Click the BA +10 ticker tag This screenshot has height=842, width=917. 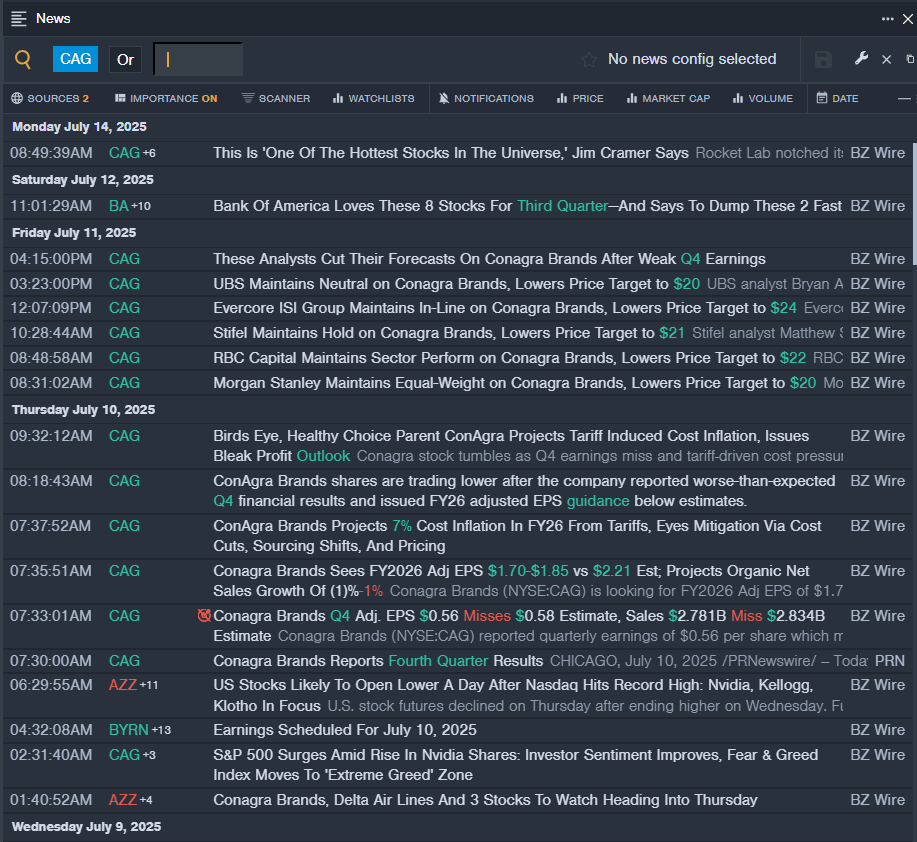pyautogui.click(x=130, y=206)
